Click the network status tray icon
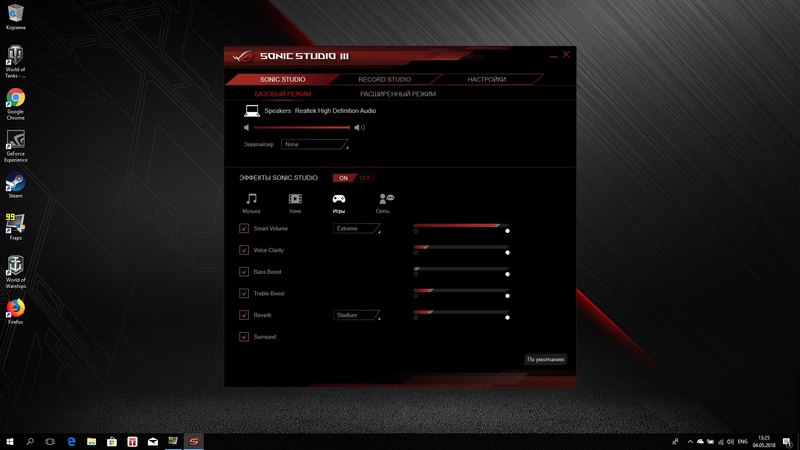The height and width of the screenshot is (450, 800). click(720, 442)
